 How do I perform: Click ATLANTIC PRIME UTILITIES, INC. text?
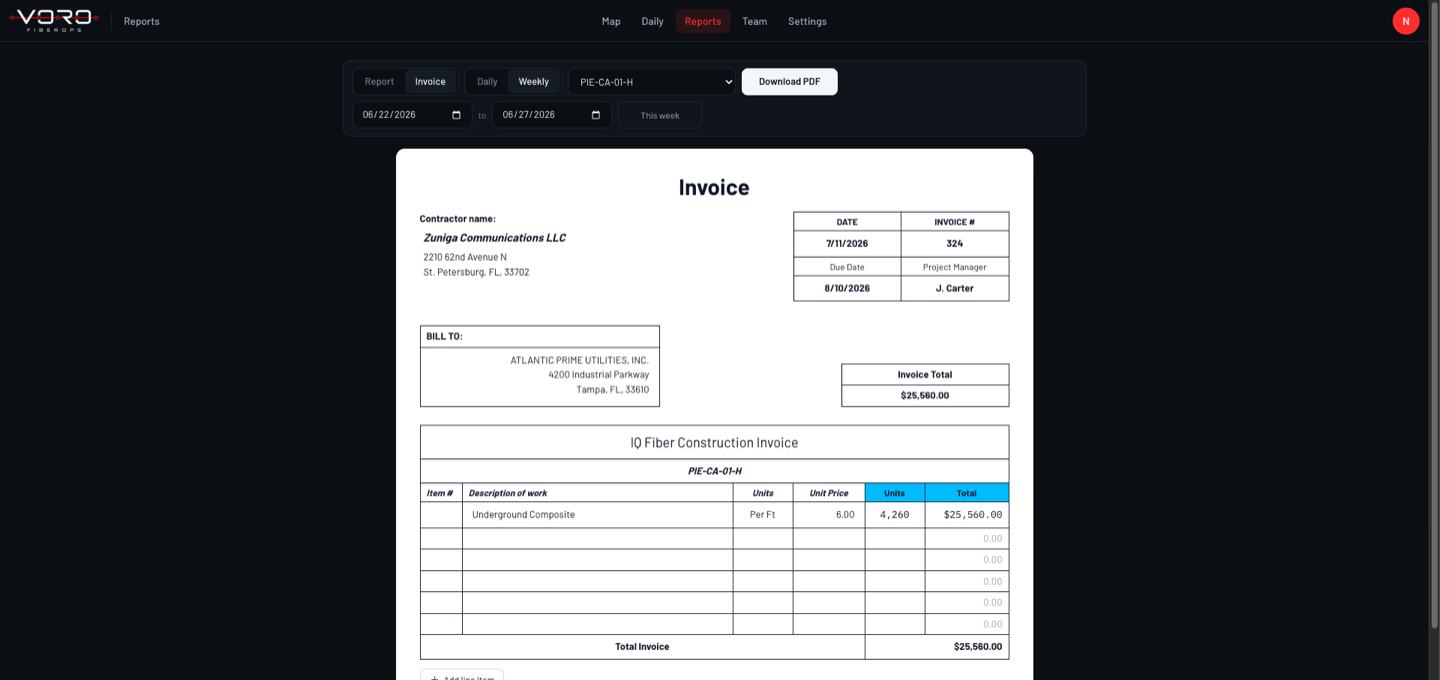[579, 360]
